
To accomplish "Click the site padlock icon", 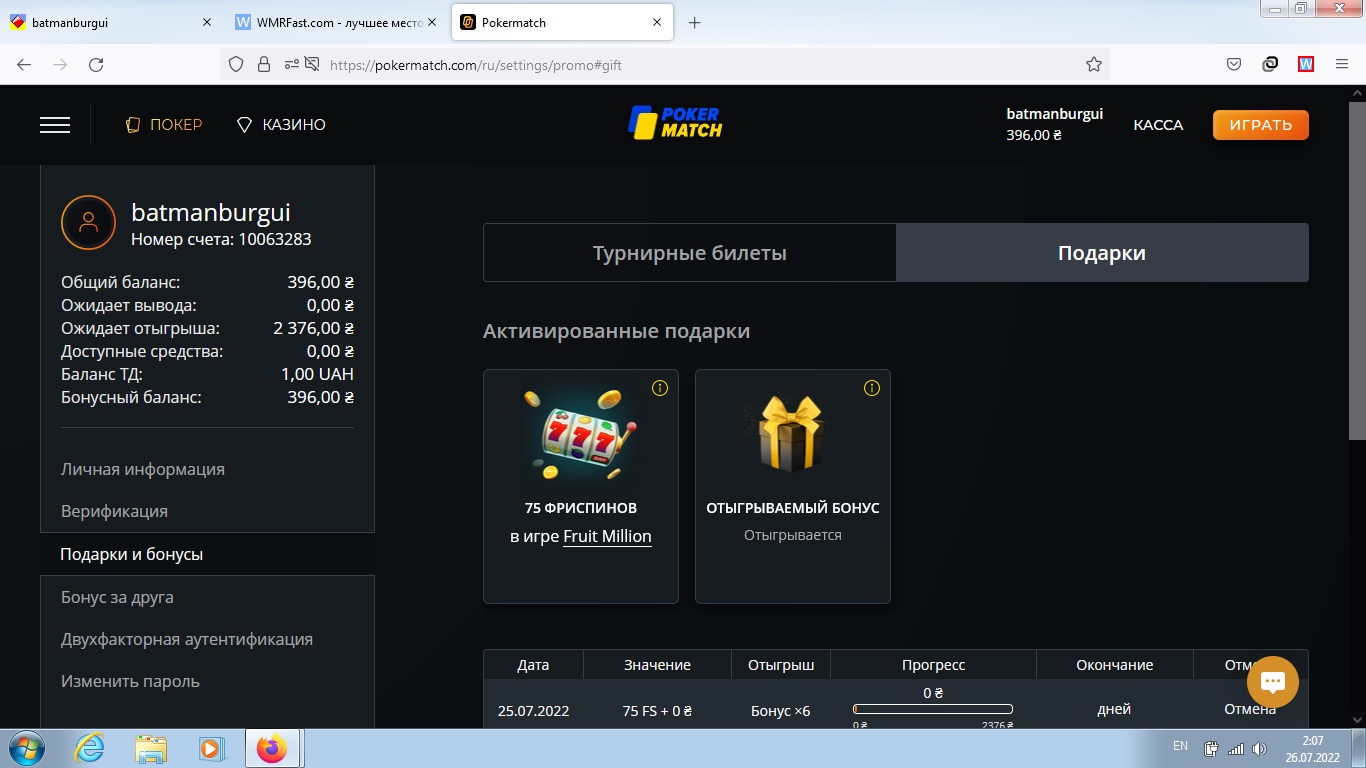I will click(264, 64).
